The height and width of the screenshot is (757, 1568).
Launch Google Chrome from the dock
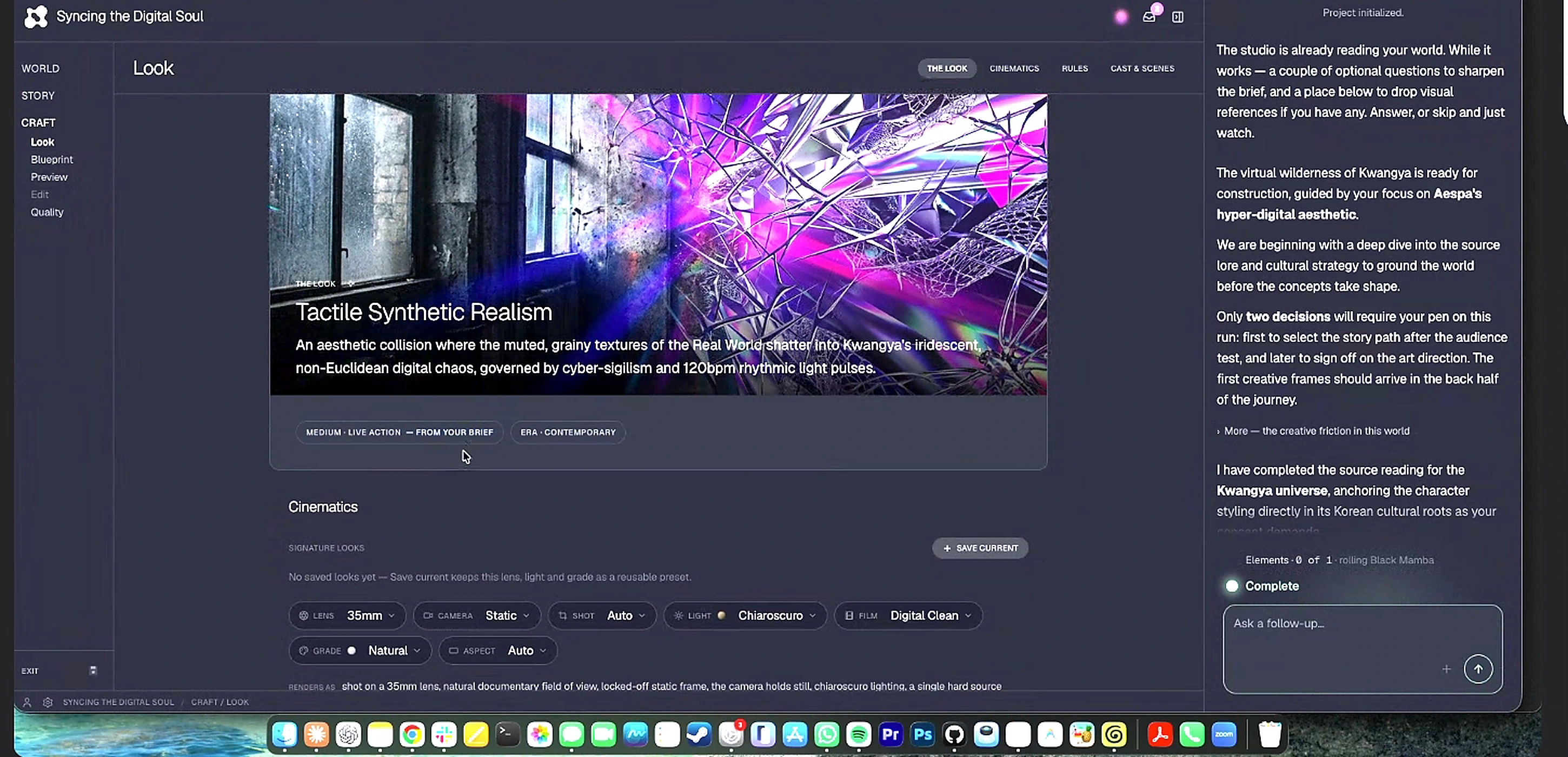(x=412, y=734)
